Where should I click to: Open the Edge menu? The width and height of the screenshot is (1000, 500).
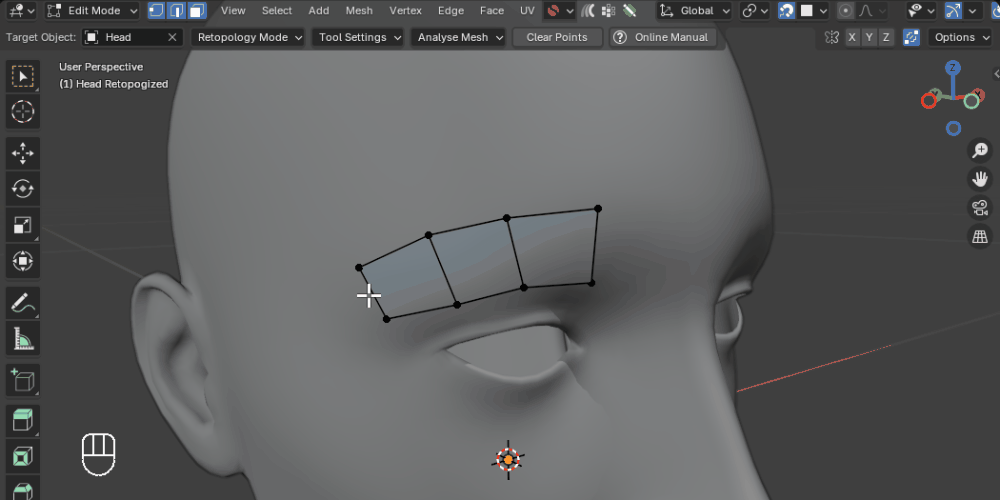[451, 10]
